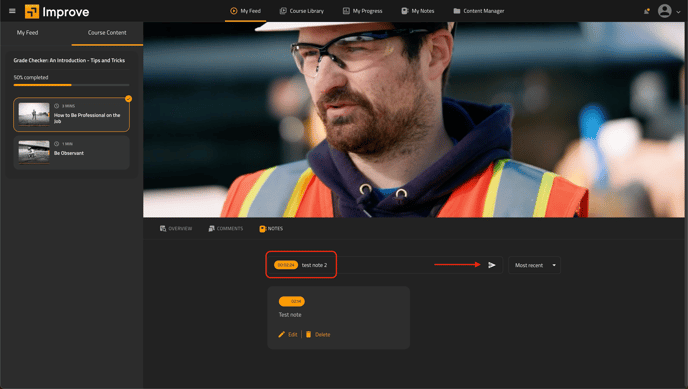Switch to the Comments tab

click(226, 228)
